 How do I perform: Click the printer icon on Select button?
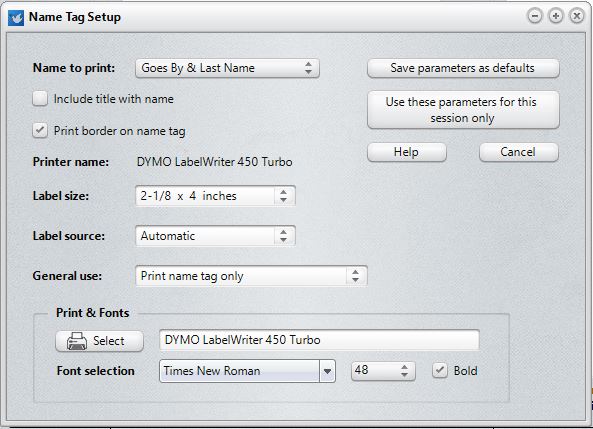[77, 341]
